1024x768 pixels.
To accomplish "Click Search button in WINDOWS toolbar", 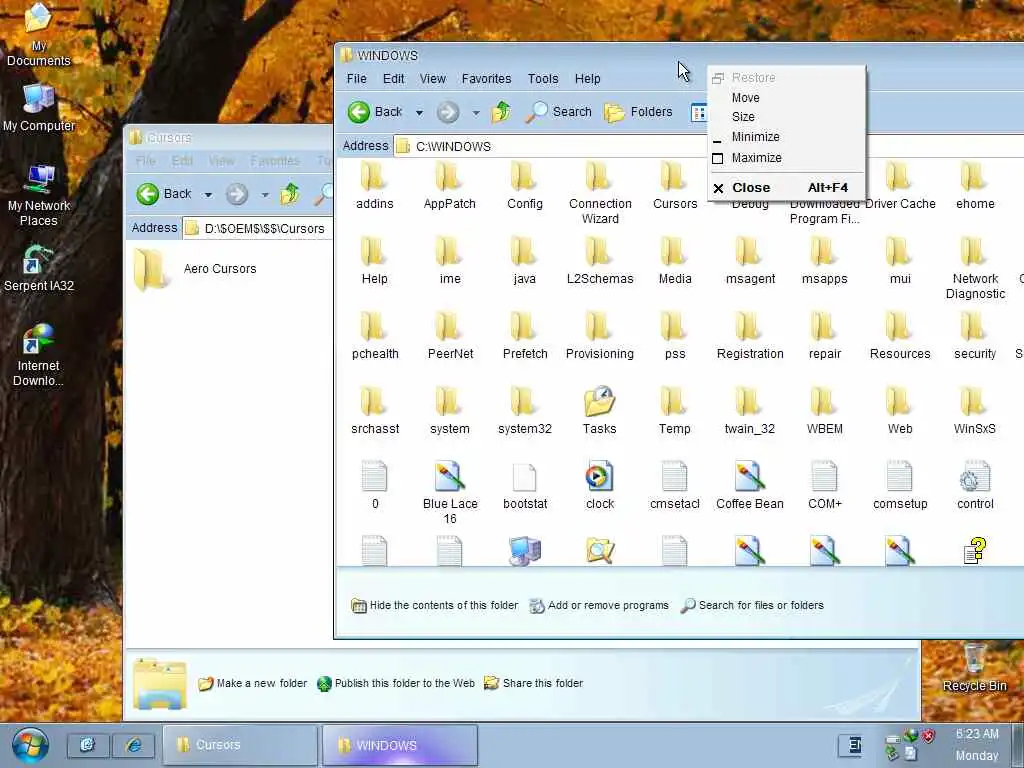I will click(x=558, y=112).
